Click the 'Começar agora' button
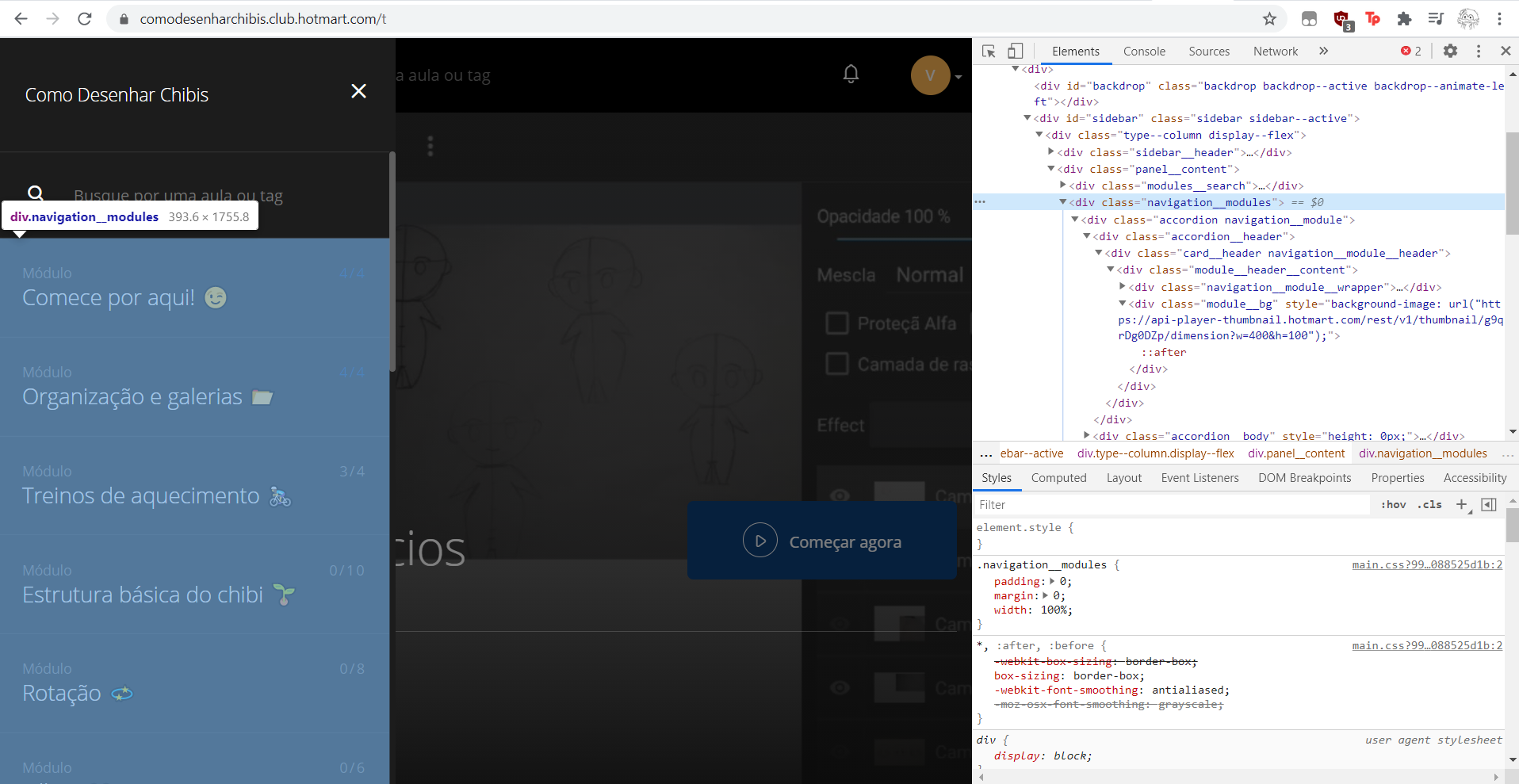This screenshot has height=784, width=1519. 822,541
